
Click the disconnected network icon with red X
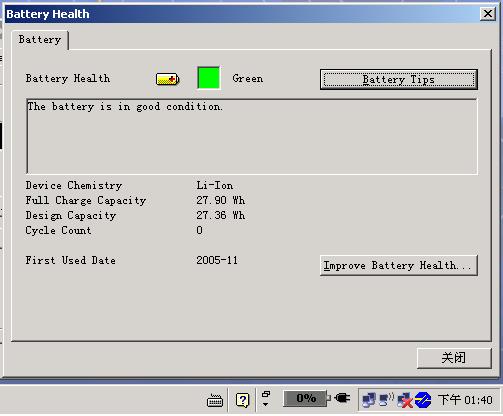pyautogui.click(x=404, y=400)
